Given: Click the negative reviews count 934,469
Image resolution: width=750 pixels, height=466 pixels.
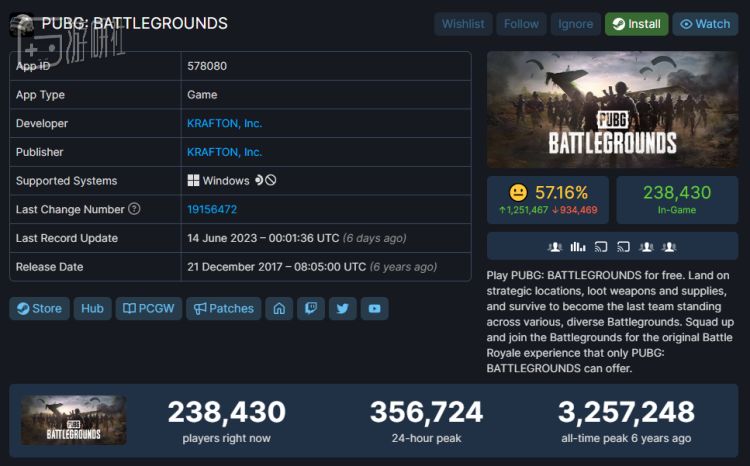Looking at the screenshot, I should point(575,210).
